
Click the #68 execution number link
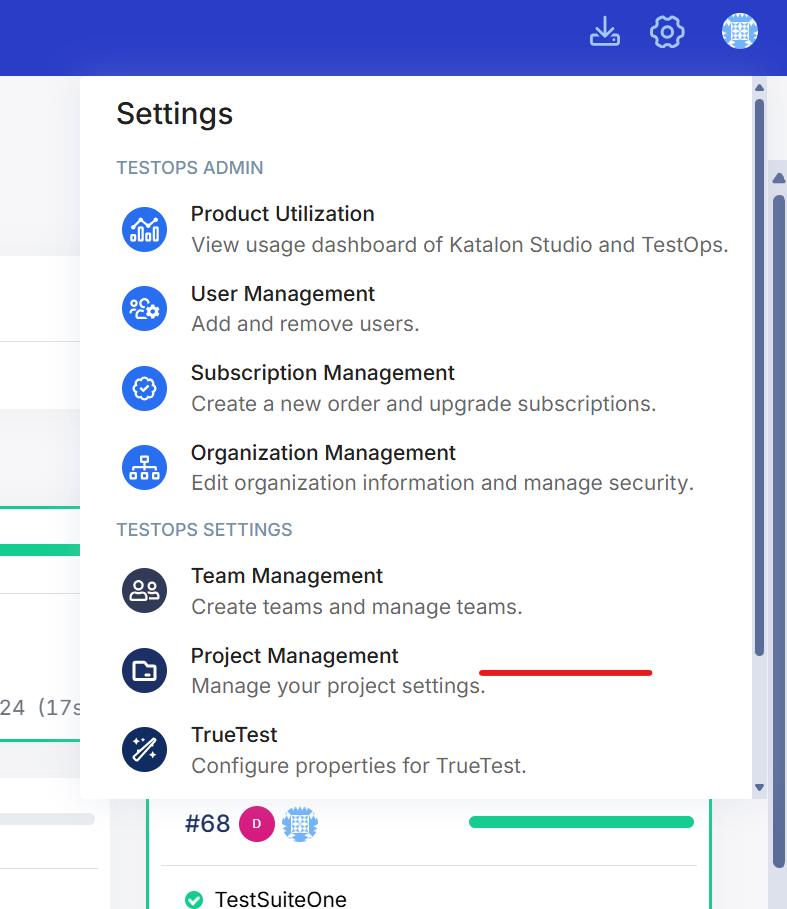coord(207,824)
